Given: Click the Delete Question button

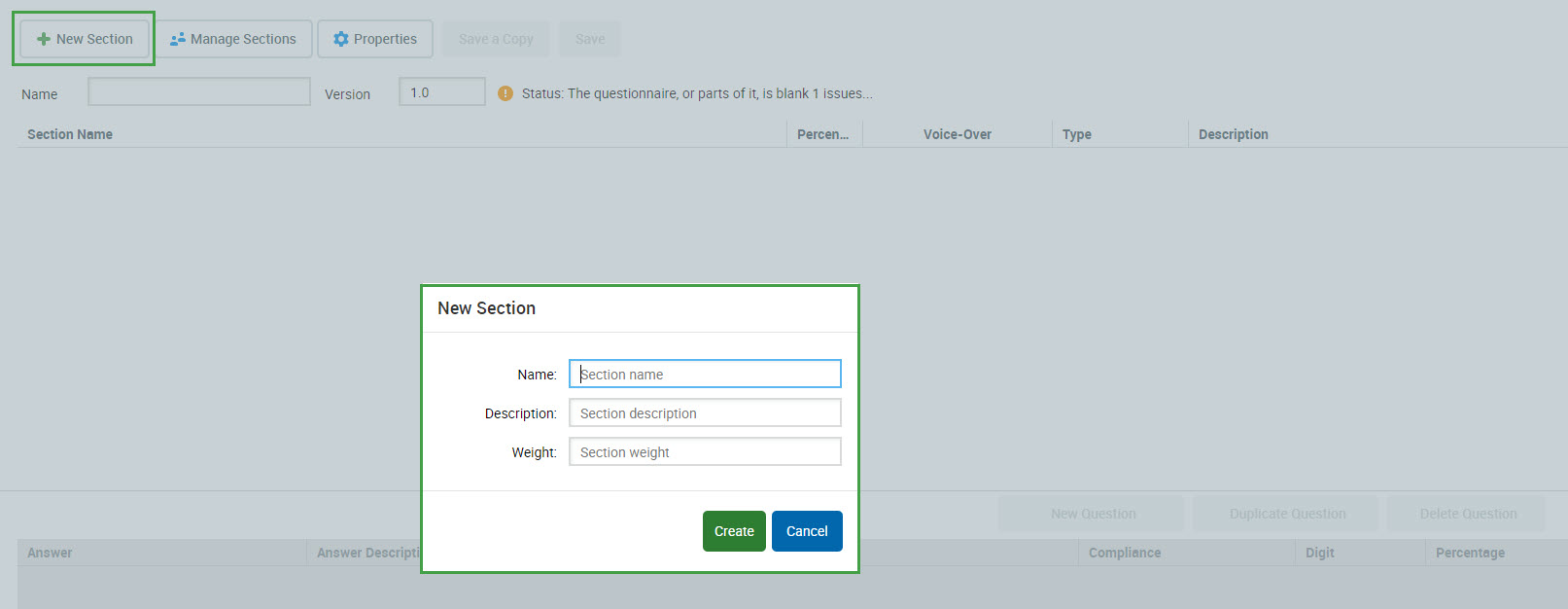Looking at the screenshot, I should coord(1467,514).
